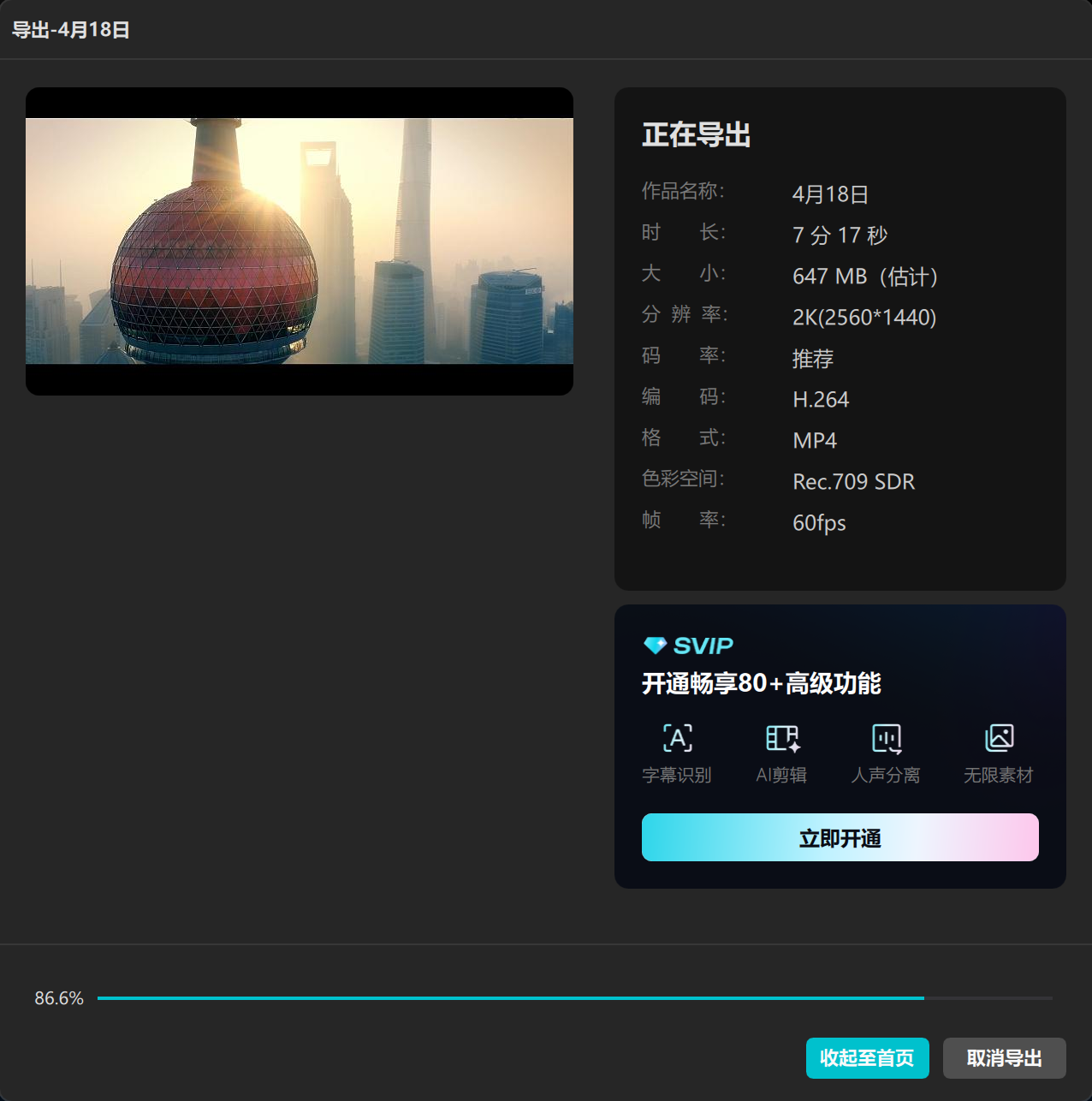The height and width of the screenshot is (1101, 1092).
Task: Click the AI剪辑 editing icon
Action: pos(781,738)
